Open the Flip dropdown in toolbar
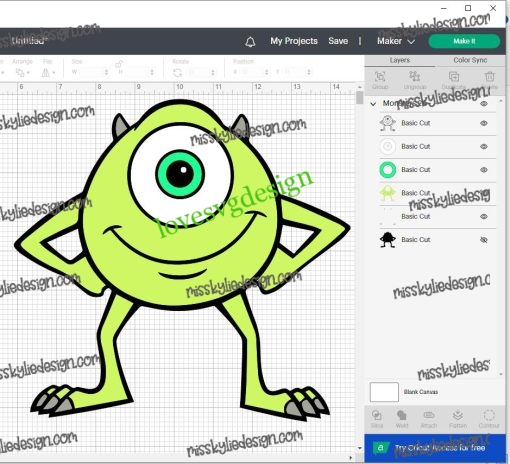Screen dimensions: 510x464 click(x=48, y=72)
